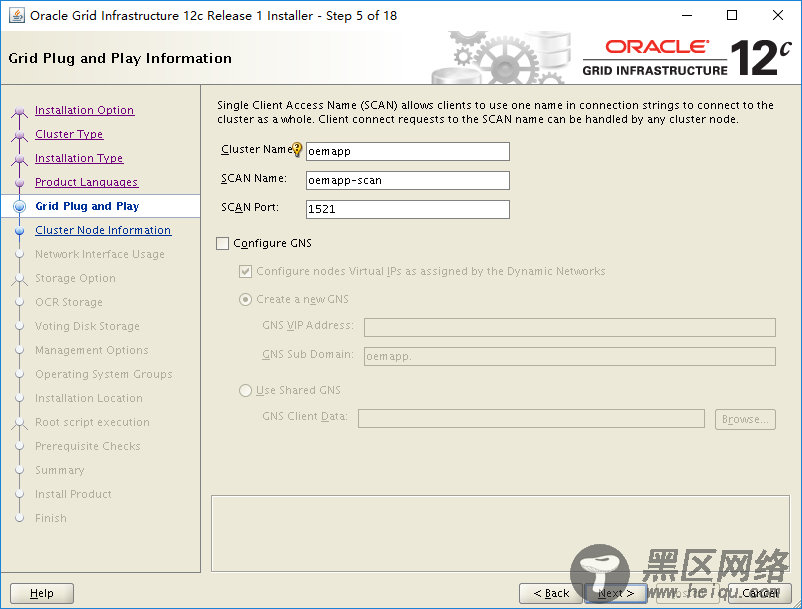Viewport: 802px width, 609px height.
Task: Return to the Product Languages step
Action: pos(86,183)
